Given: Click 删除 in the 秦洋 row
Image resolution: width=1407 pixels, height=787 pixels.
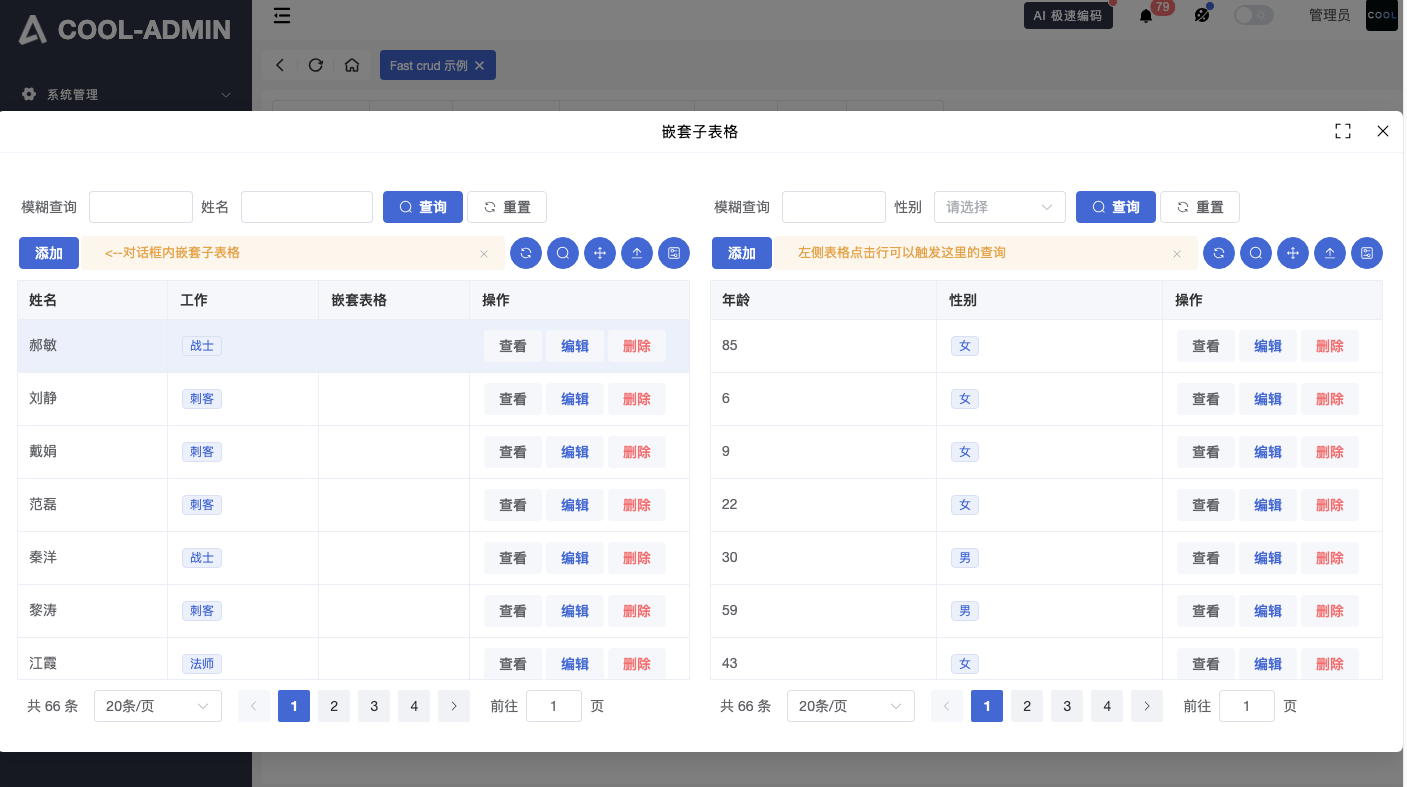Looking at the screenshot, I should click(x=637, y=558).
